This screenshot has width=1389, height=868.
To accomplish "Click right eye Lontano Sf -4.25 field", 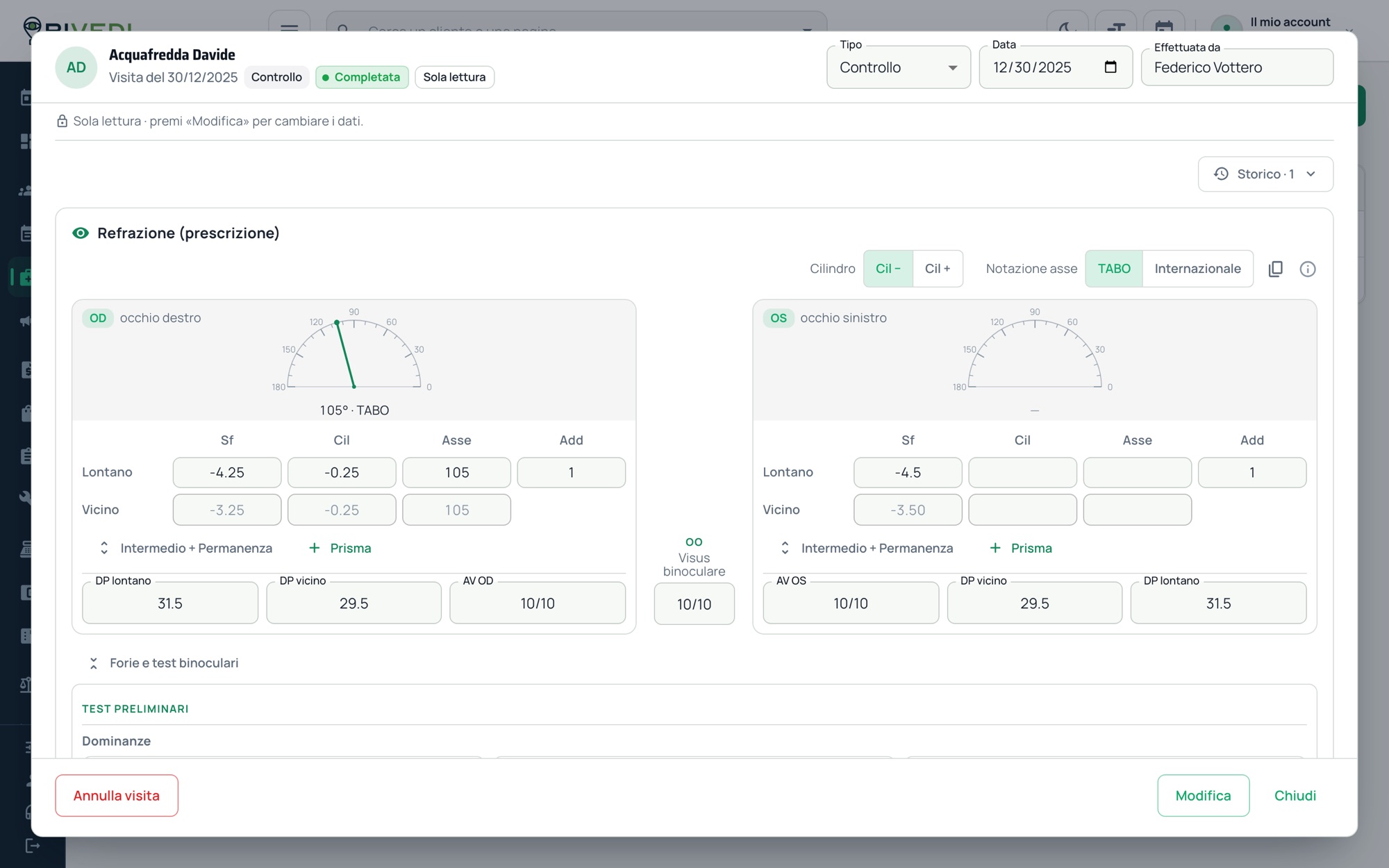I will coord(227,473).
